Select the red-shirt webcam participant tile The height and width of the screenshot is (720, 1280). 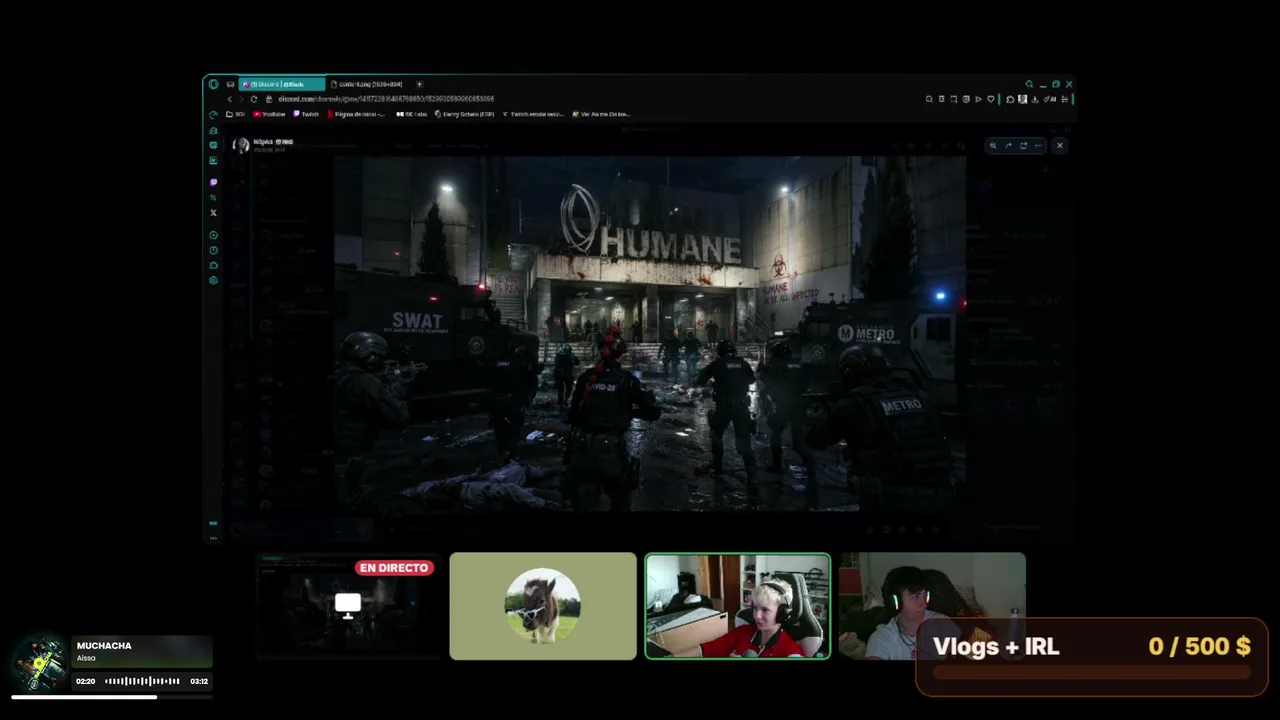738,606
